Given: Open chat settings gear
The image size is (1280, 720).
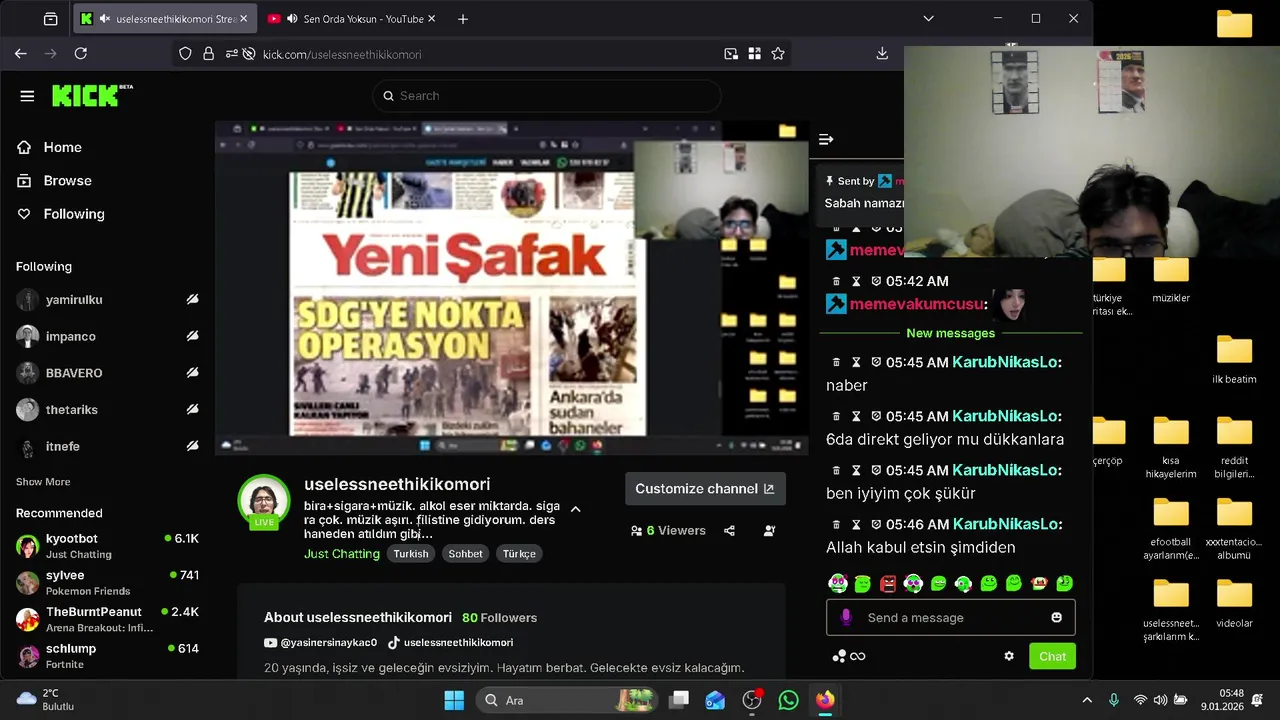Looking at the screenshot, I should point(1009,656).
